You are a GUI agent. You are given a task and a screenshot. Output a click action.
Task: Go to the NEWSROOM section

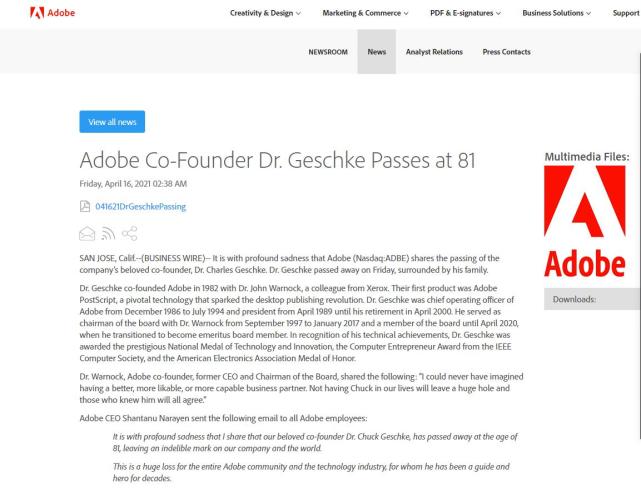pos(328,52)
